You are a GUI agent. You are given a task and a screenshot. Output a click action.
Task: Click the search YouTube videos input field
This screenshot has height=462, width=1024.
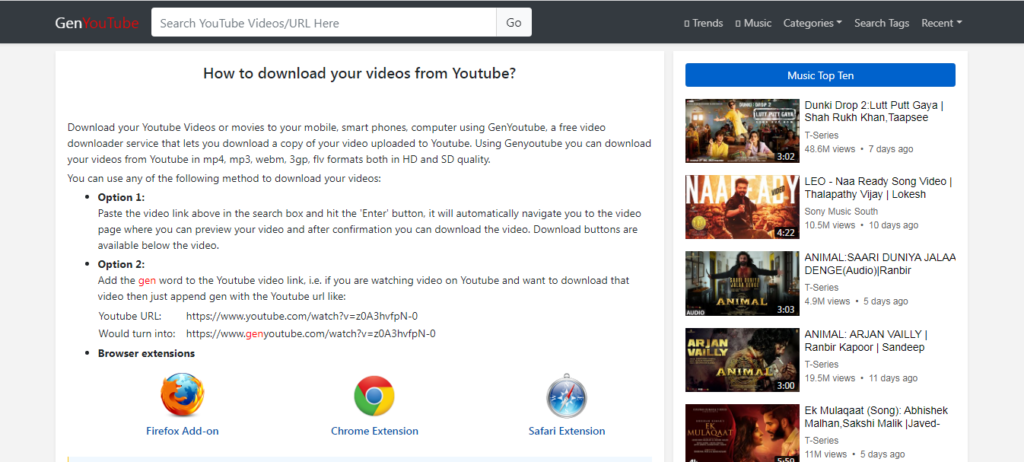point(324,22)
